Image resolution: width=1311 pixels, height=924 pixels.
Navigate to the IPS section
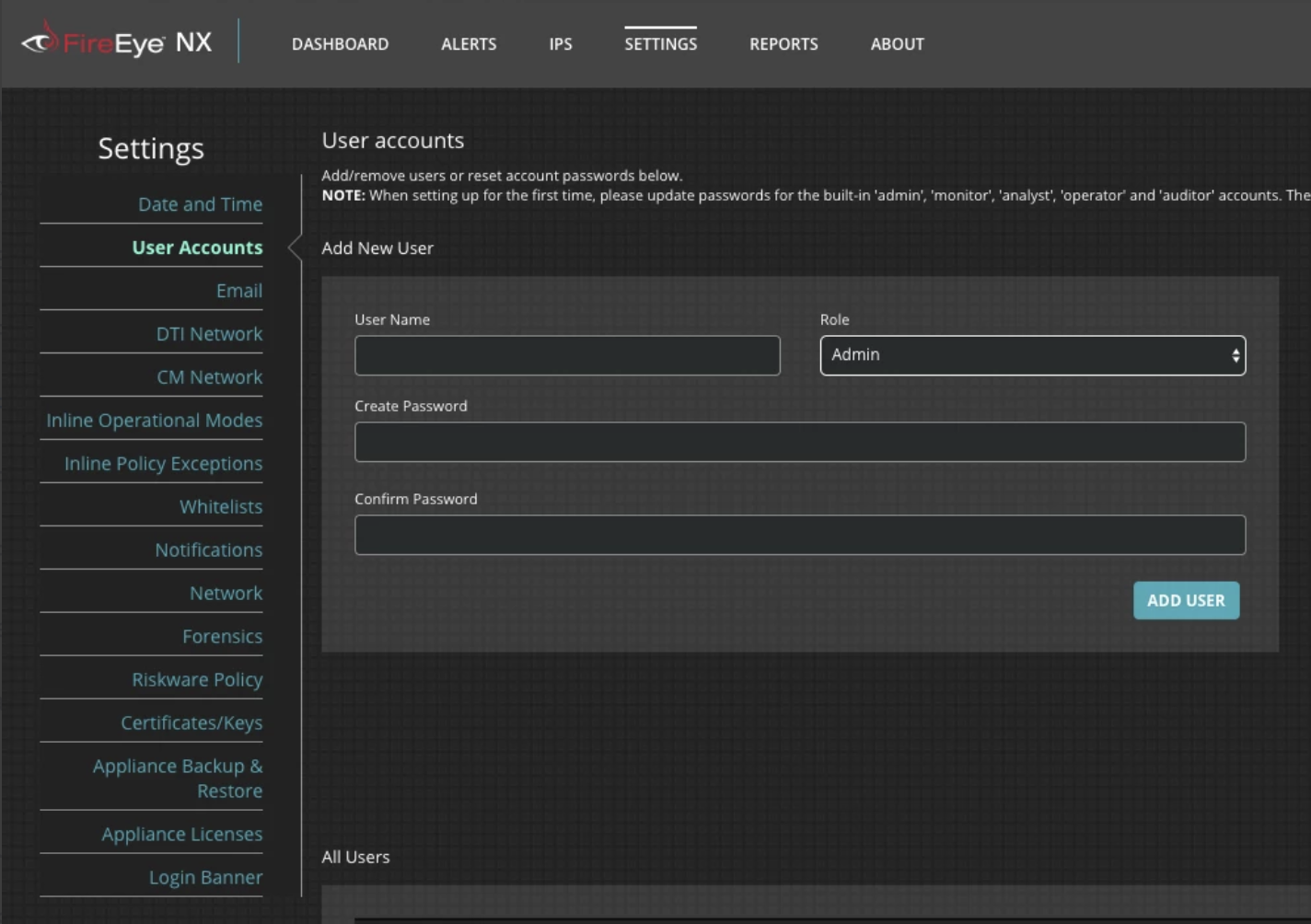[560, 43]
